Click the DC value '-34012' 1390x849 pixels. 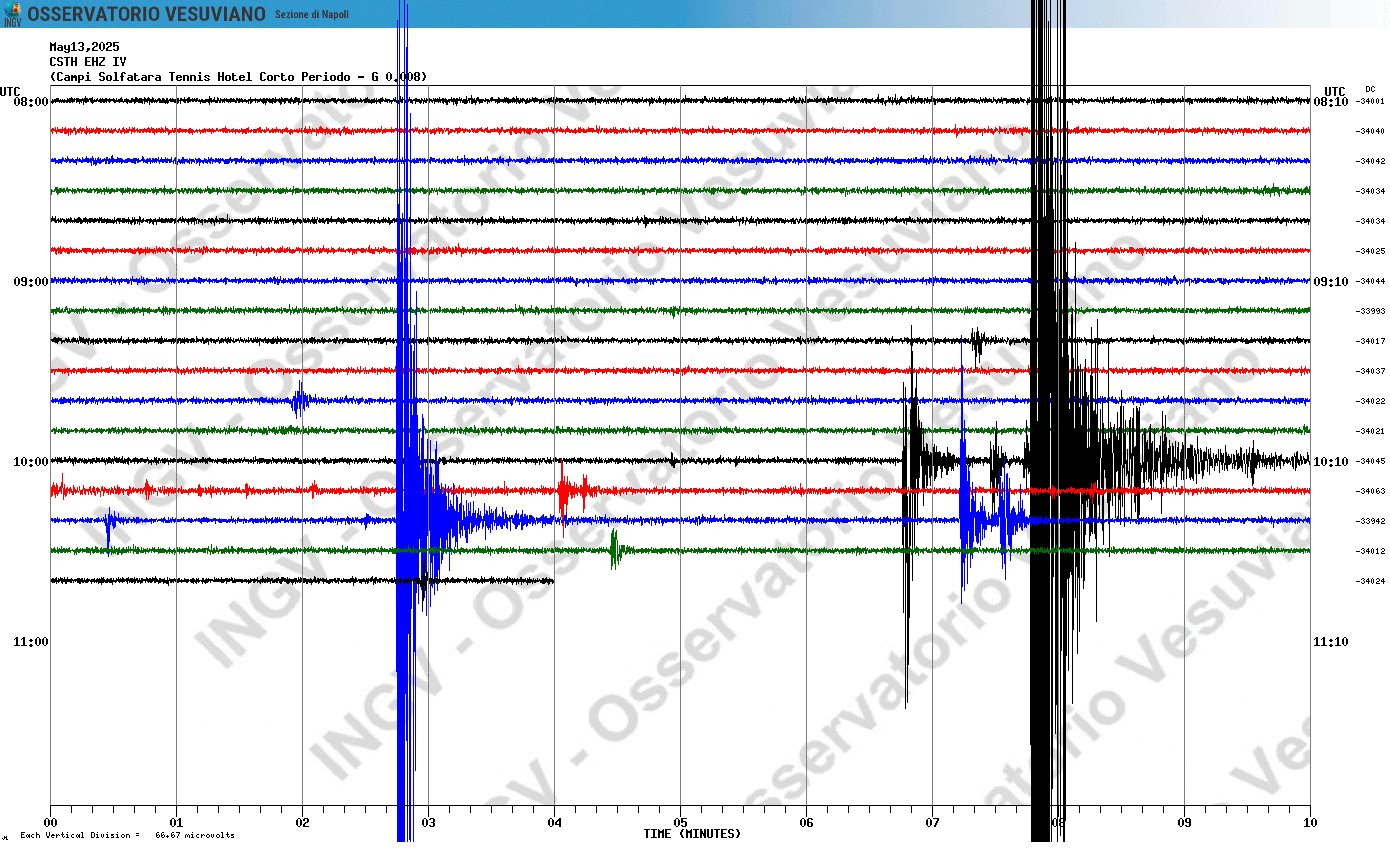coord(1370,552)
